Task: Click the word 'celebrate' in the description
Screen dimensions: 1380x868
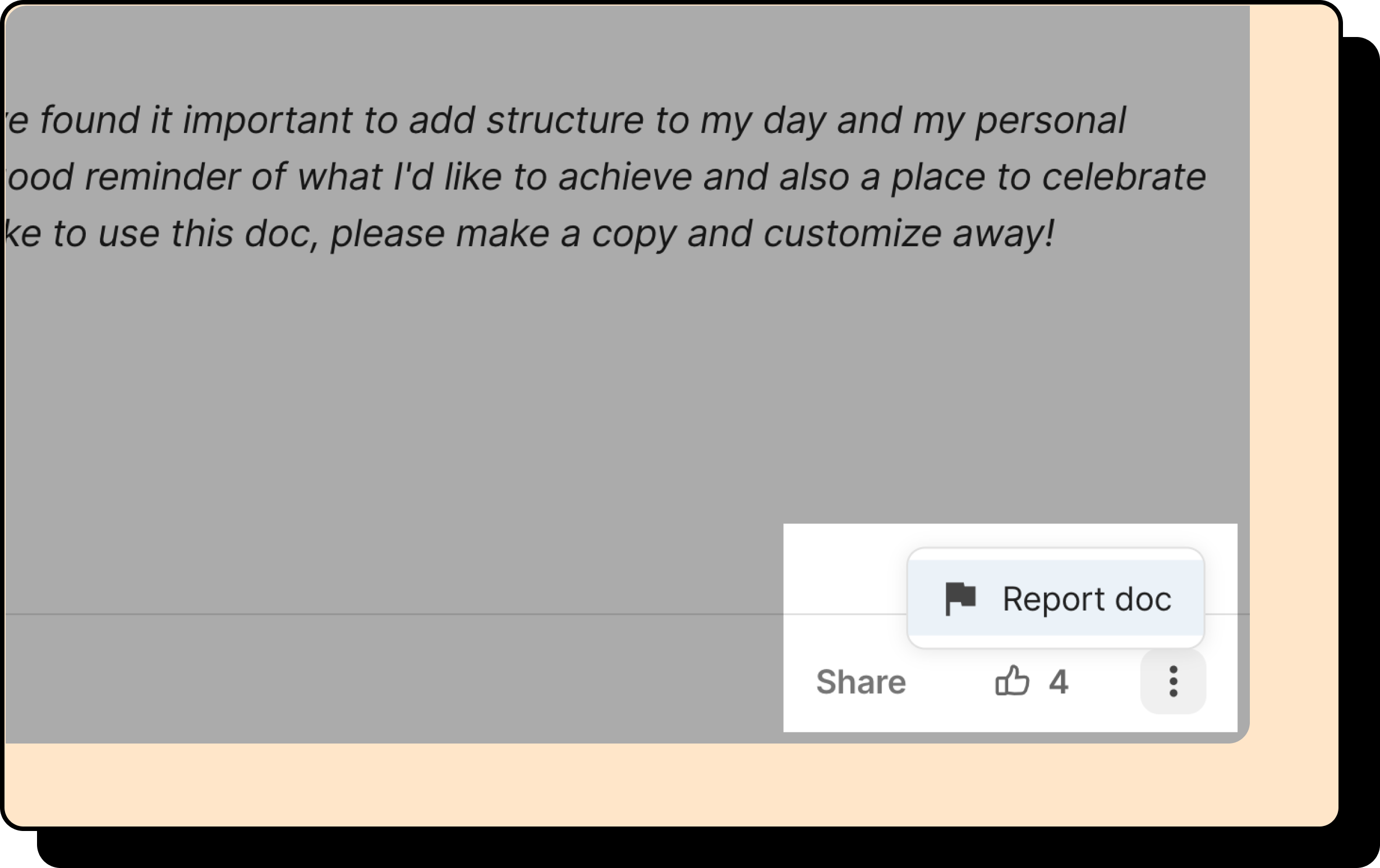Action: [x=1123, y=177]
